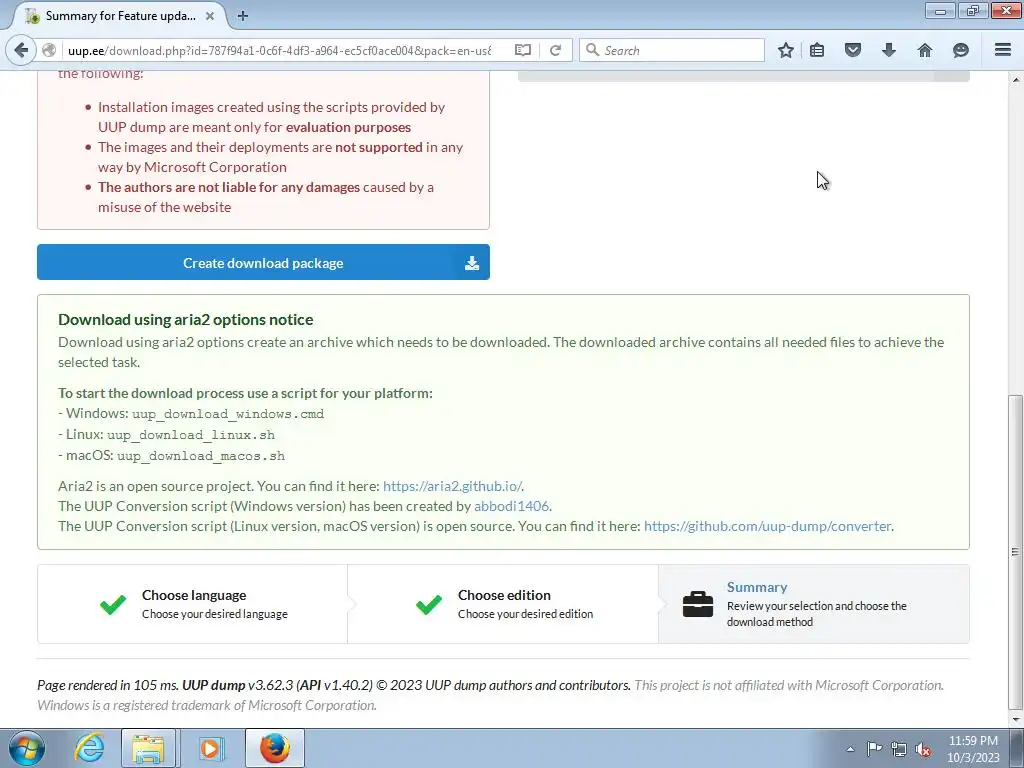Save page to Pocket icon

coord(853,50)
